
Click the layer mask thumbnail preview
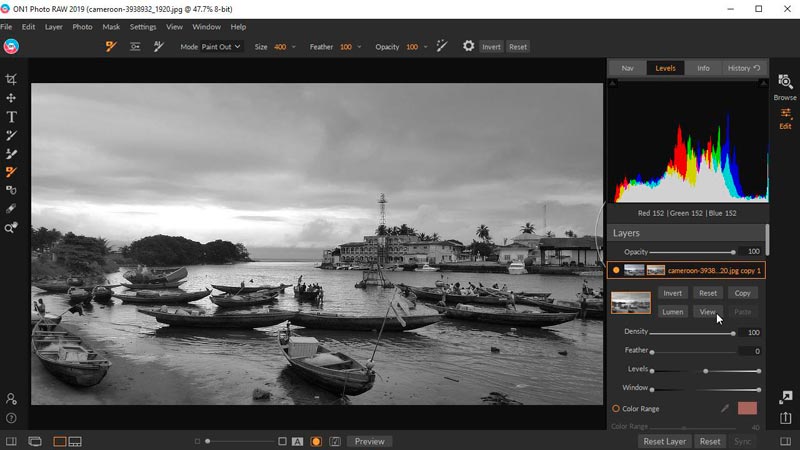click(631, 302)
